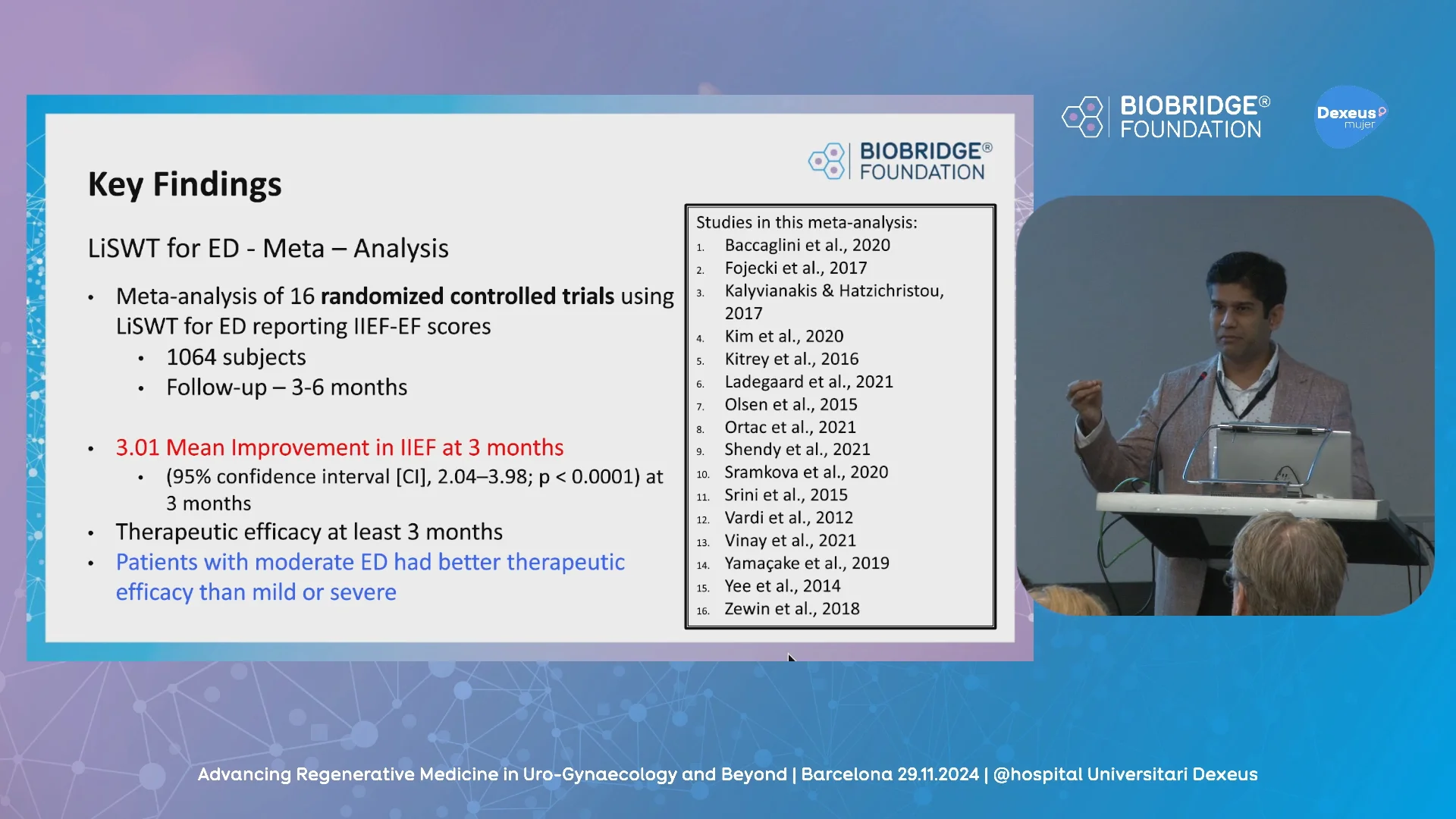Click "Vardi et al., 2012" reference
Screen dimensions: 1456x819
[789, 517]
